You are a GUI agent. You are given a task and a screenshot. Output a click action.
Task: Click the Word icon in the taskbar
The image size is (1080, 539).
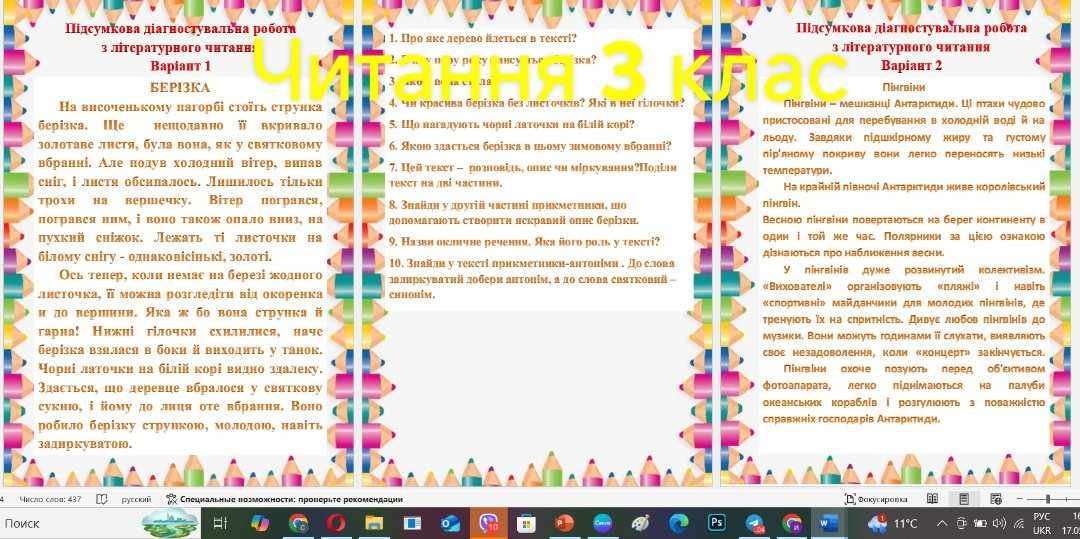[x=829, y=523]
